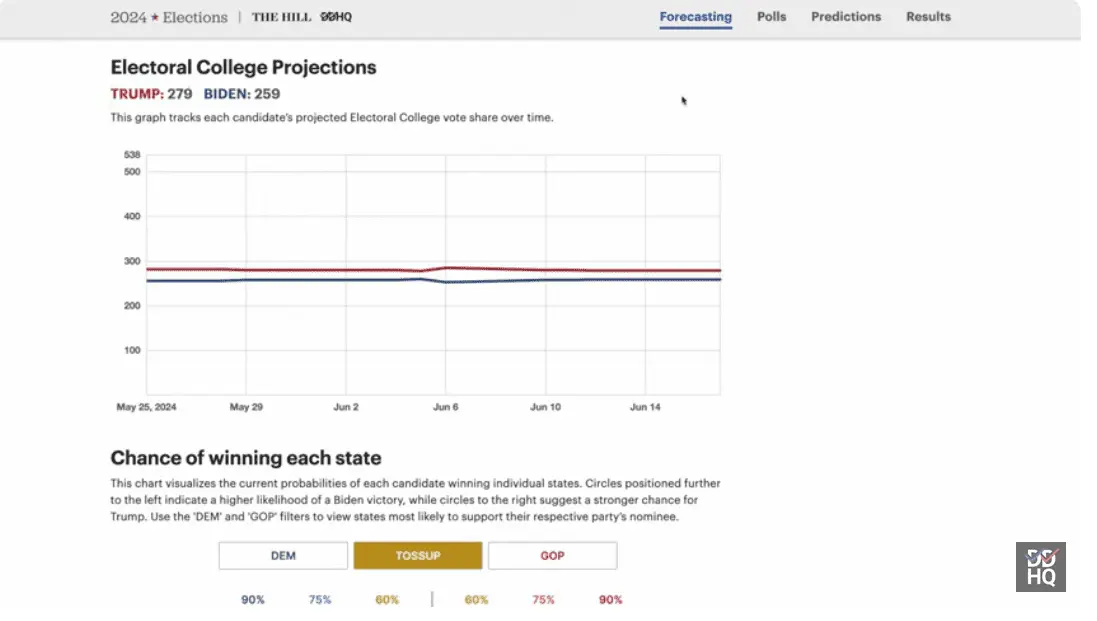Select the GOP state filter
This screenshot has width=1097, height=621.
pos(552,556)
